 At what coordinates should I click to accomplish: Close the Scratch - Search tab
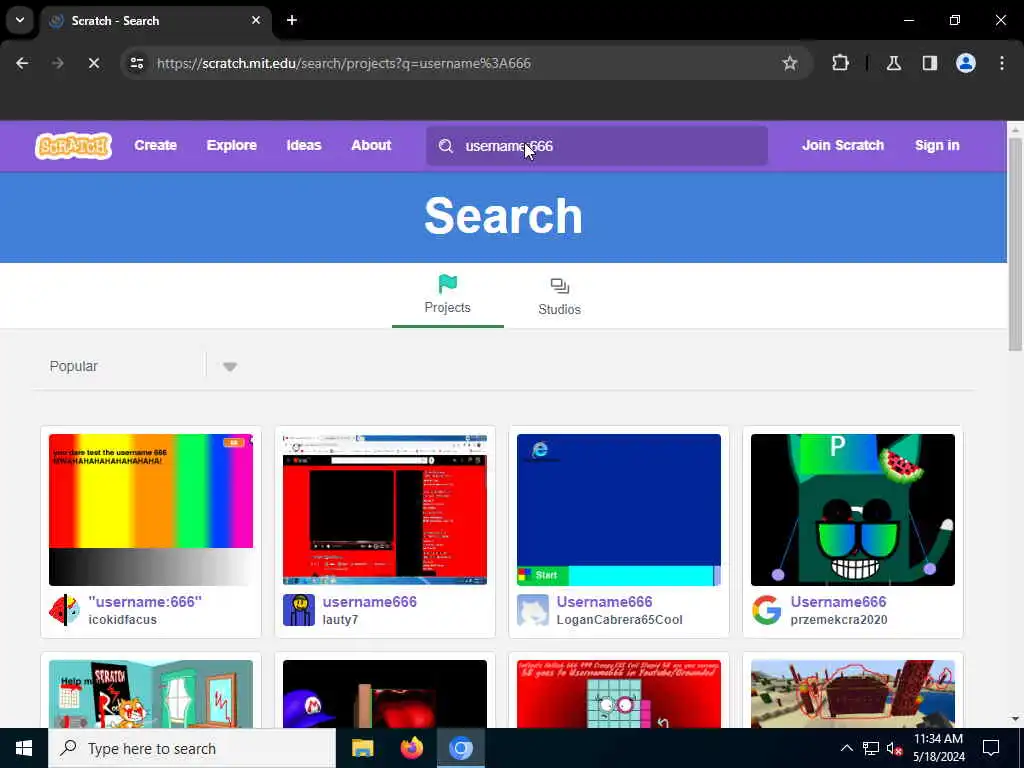tap(256, 20)
